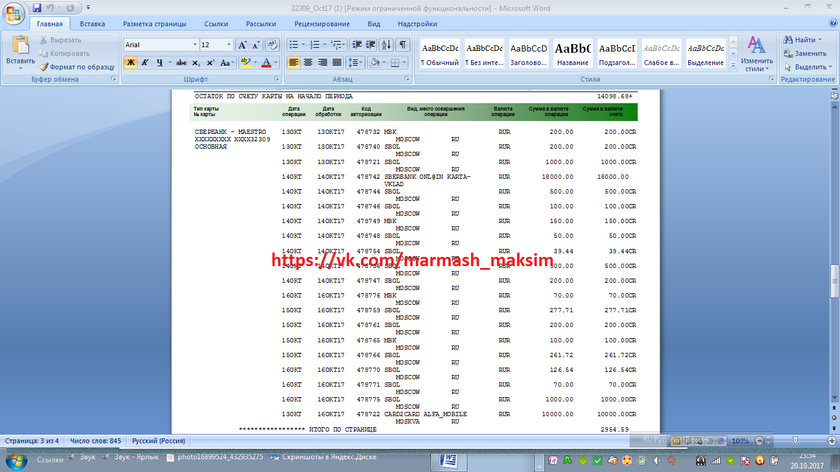Expand the styles gallery more arrow
The height and width of the screenshot is (472, 840).
733,65
